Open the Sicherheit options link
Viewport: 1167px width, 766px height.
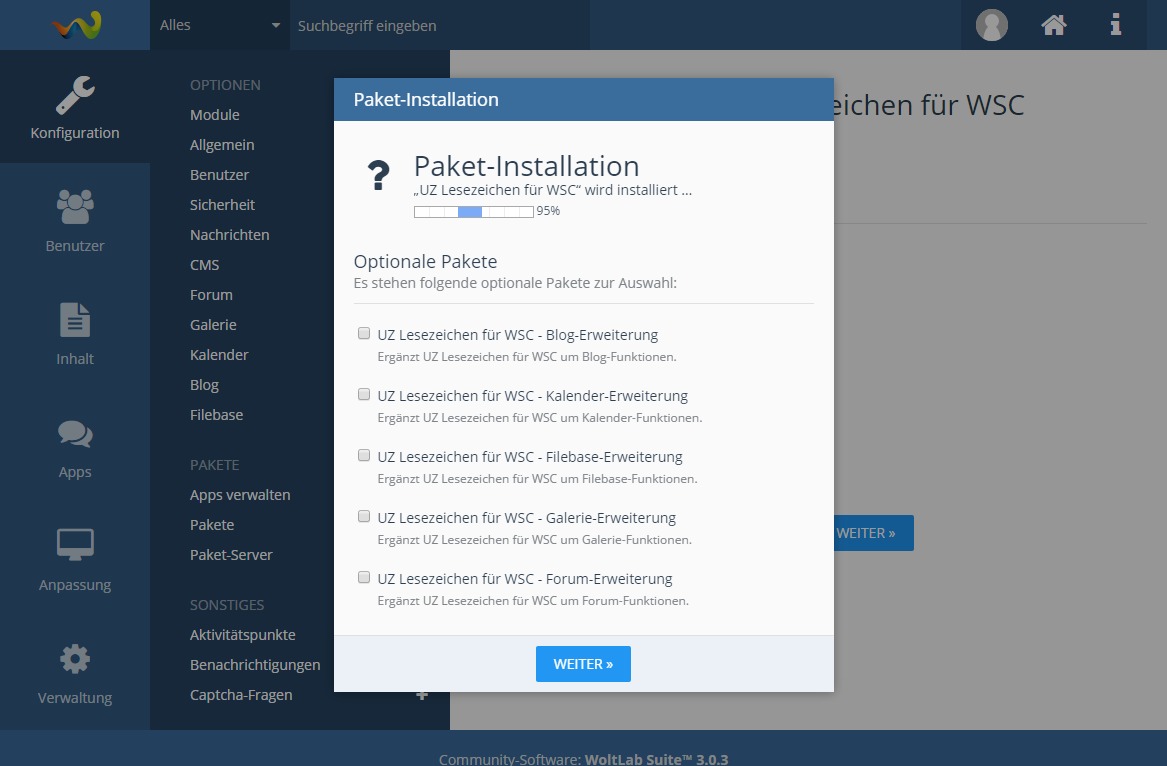222,205
